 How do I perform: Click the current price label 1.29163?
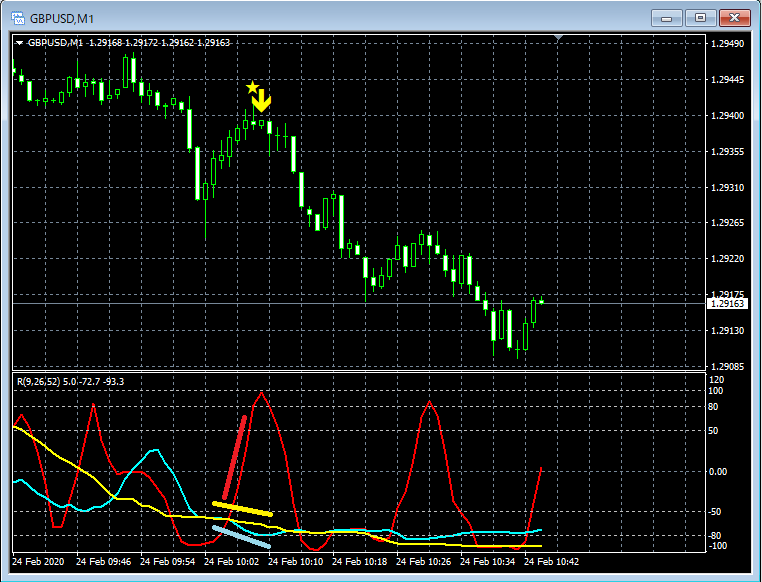click(727, 304)
